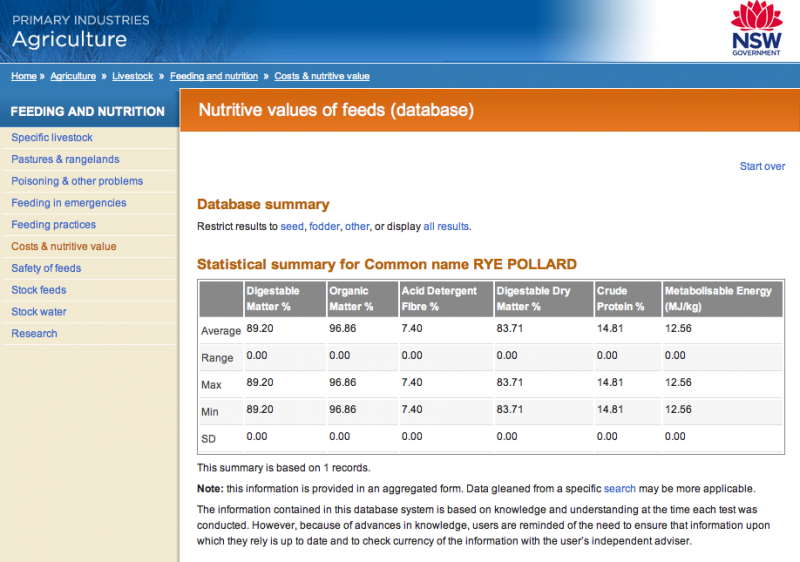Open Agriculture breadcrumb link
The width and height of the screenshot is (800, 562).
[73, 76]
